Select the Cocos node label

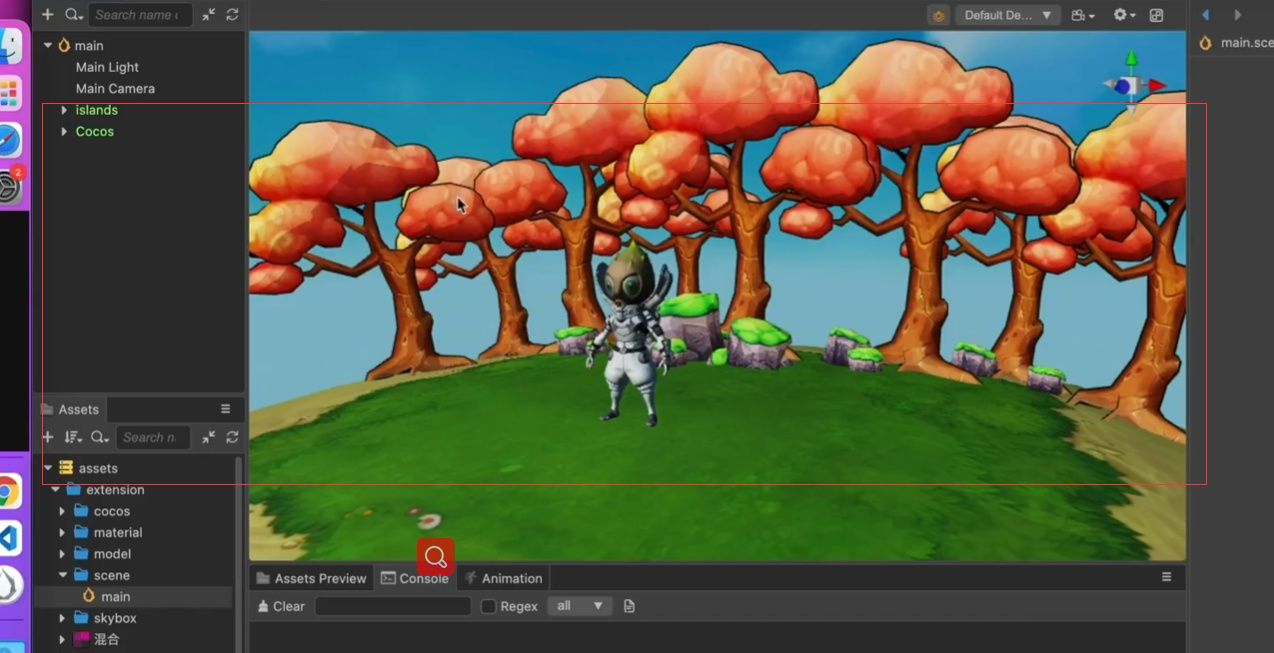(x=95, y=131)
